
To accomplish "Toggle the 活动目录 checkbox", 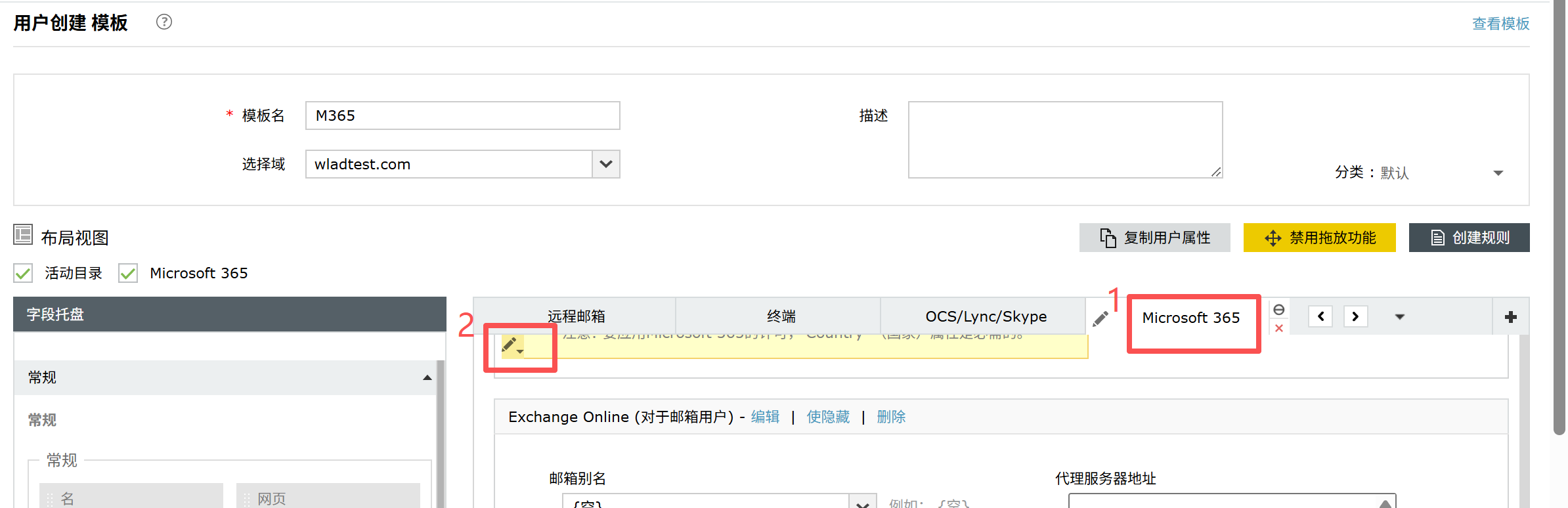I will [x=23, y=273].
